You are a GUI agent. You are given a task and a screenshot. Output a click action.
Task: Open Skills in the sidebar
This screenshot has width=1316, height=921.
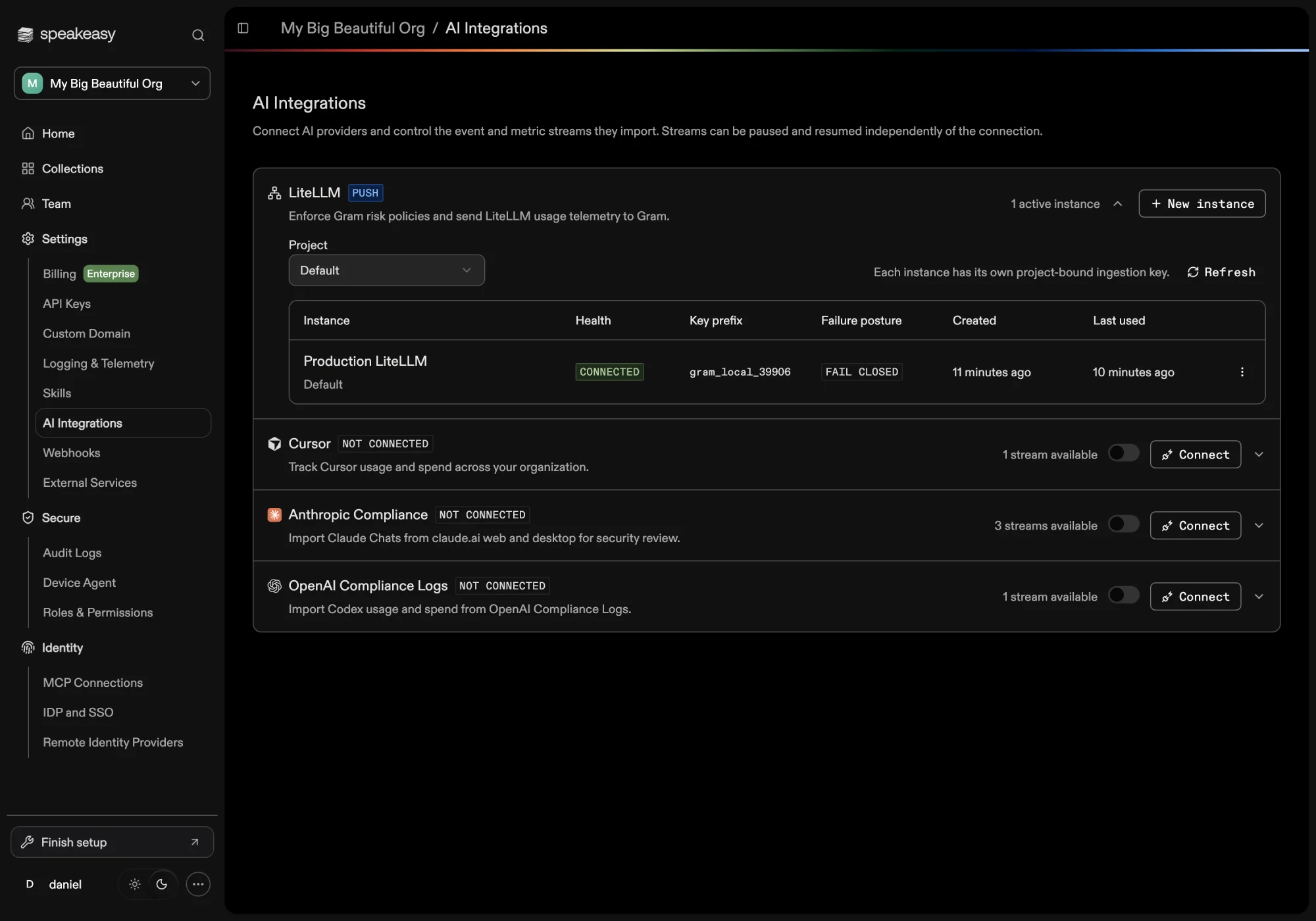(x=57, y=393)
